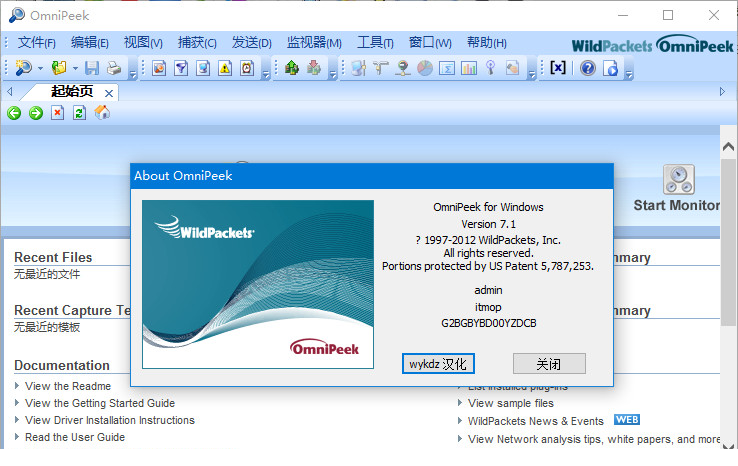Open the 编辑(E) menu

tap(89, 43)
